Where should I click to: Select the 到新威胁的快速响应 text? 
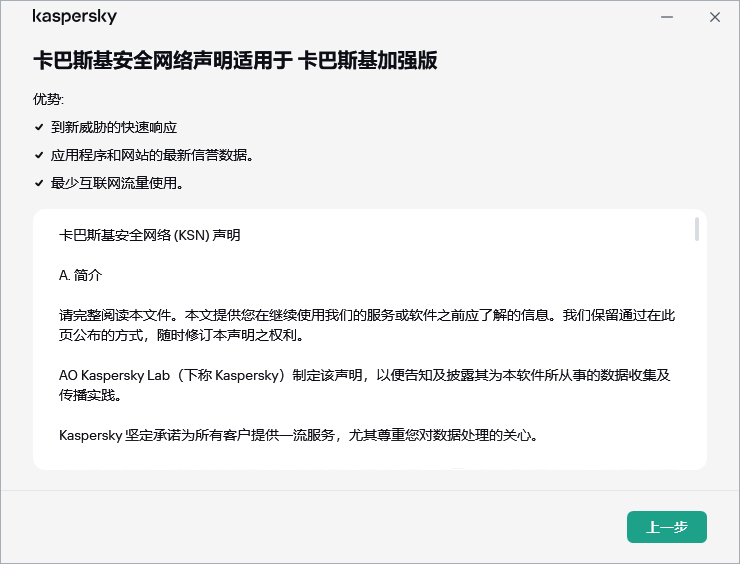coord(113,128)
